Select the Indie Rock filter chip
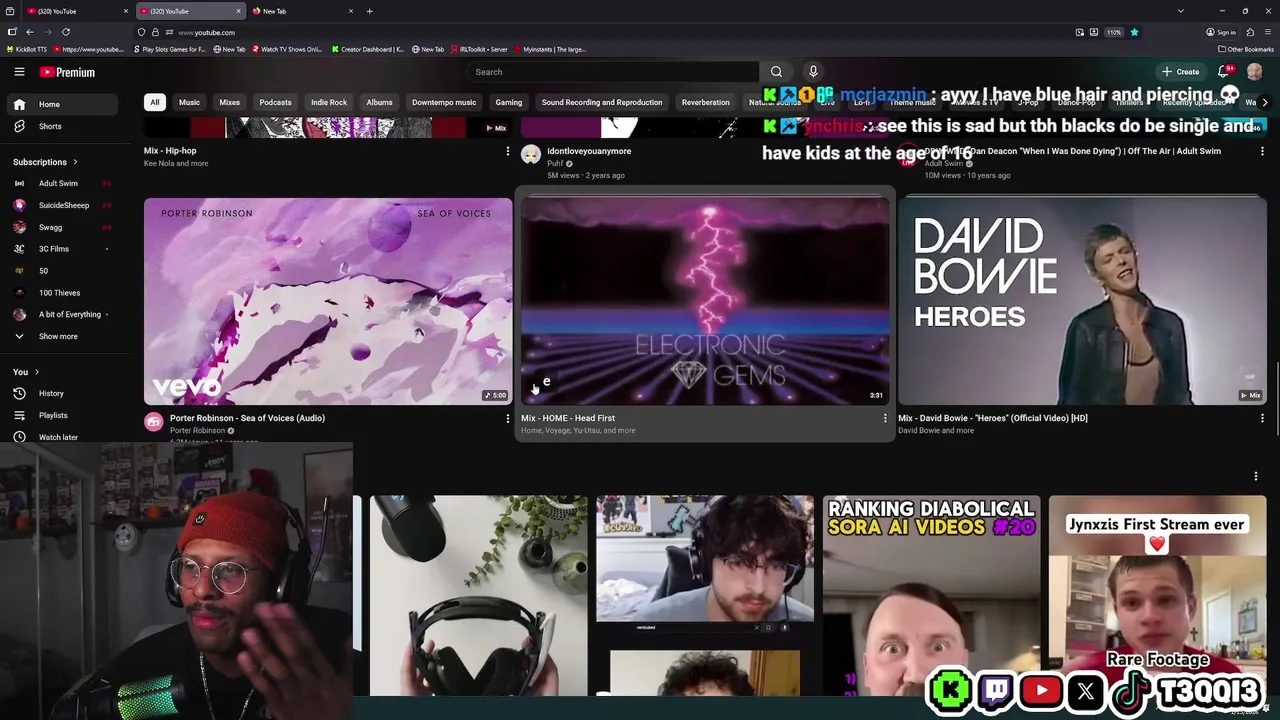This screenshot has height=720, width=1280. (329, 102)
